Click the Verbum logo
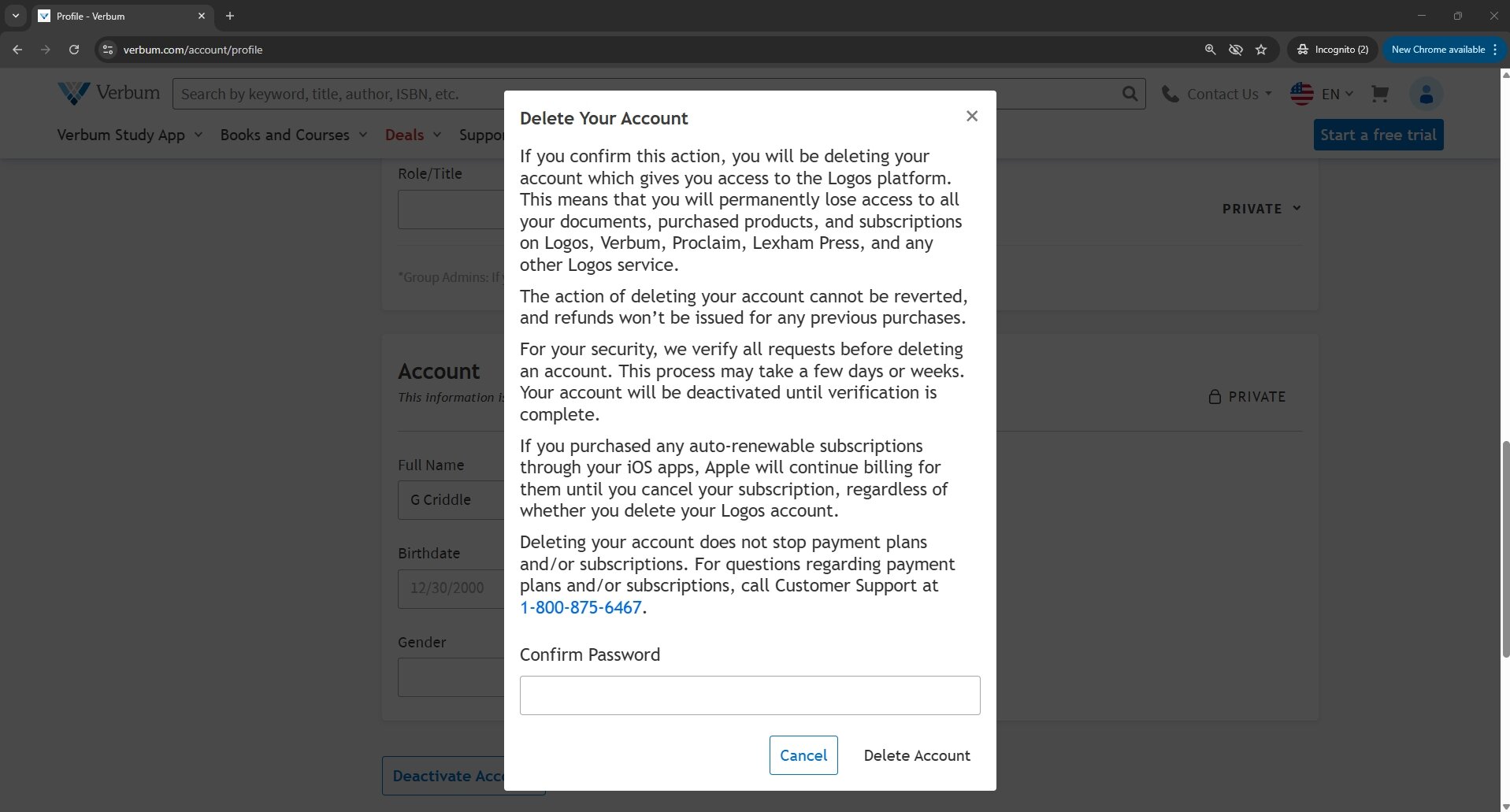This screenshot has width=1510, height=812. tap(109, 93)
